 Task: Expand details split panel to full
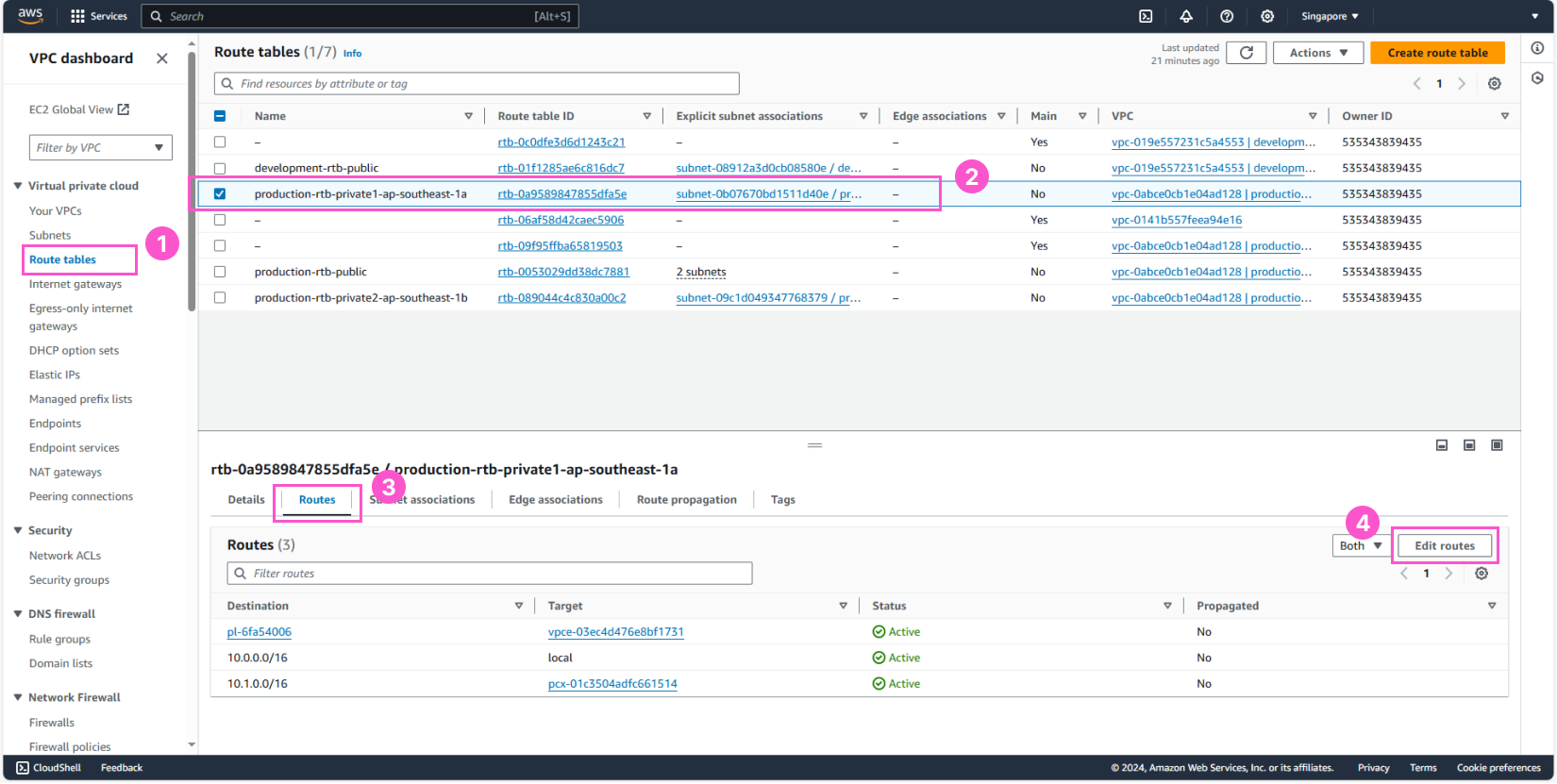(1497, 445)
